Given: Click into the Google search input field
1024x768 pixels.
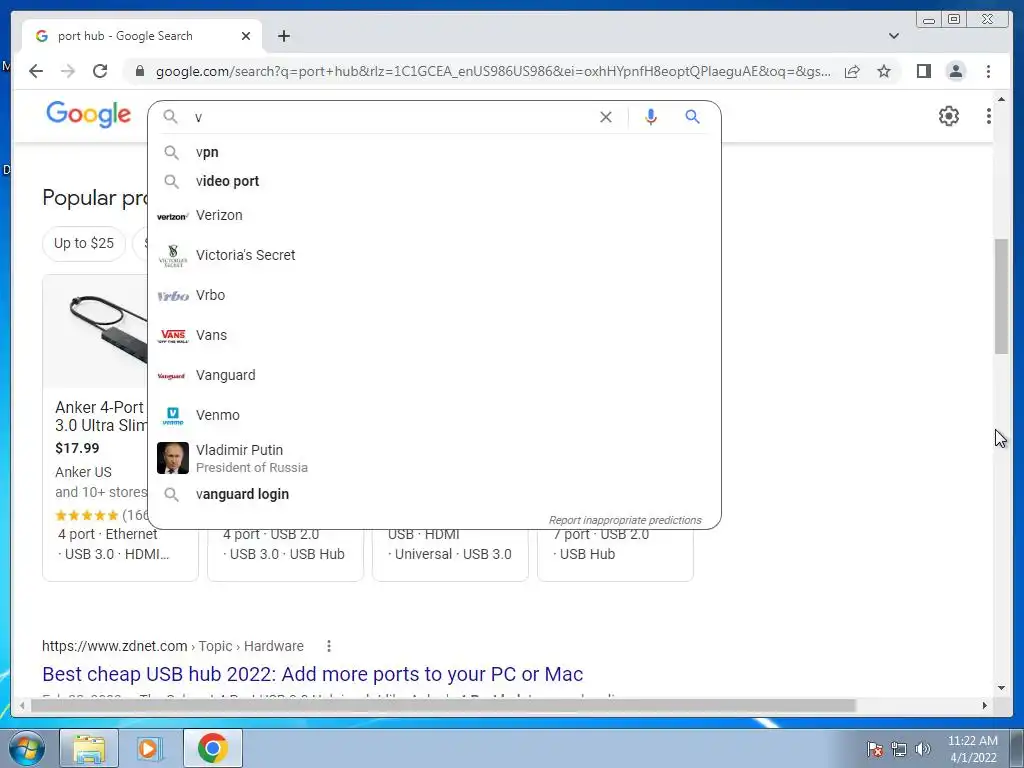Looking at the screenshot, I should (x=392, y=117).
